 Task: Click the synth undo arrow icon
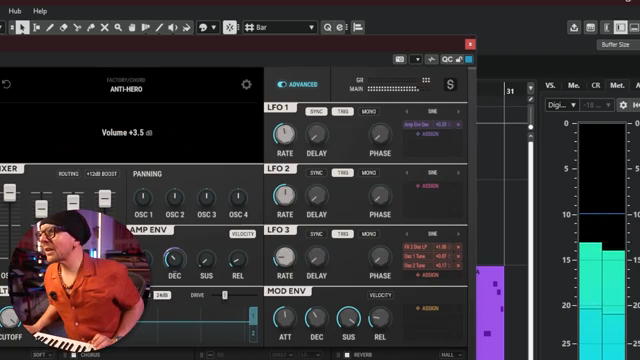[x=6, y=84]
